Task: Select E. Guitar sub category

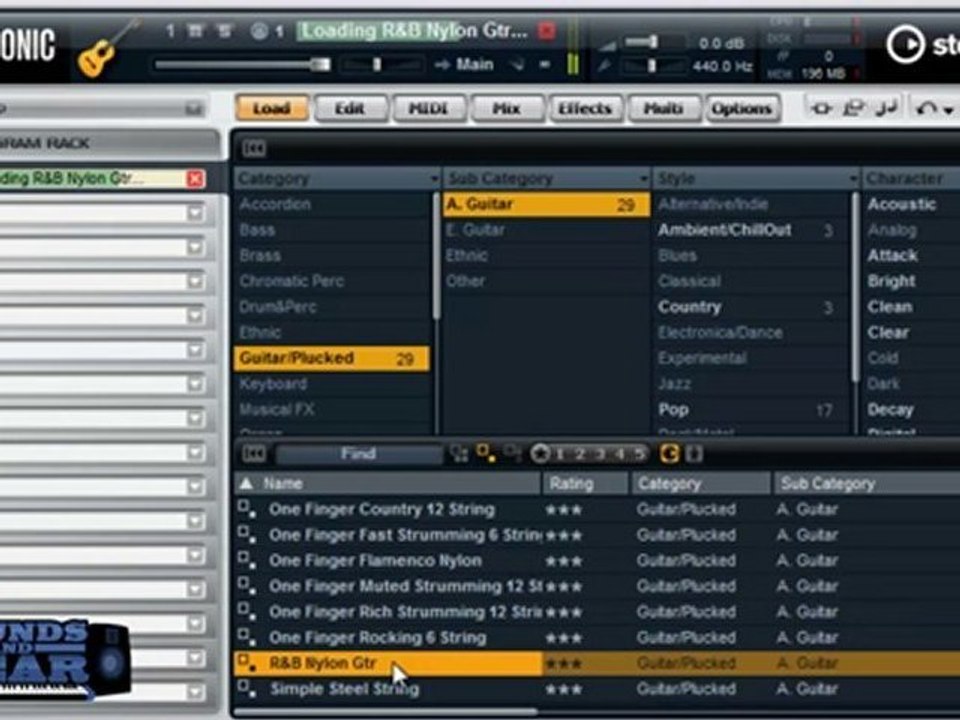Action: tap(546, 230)
